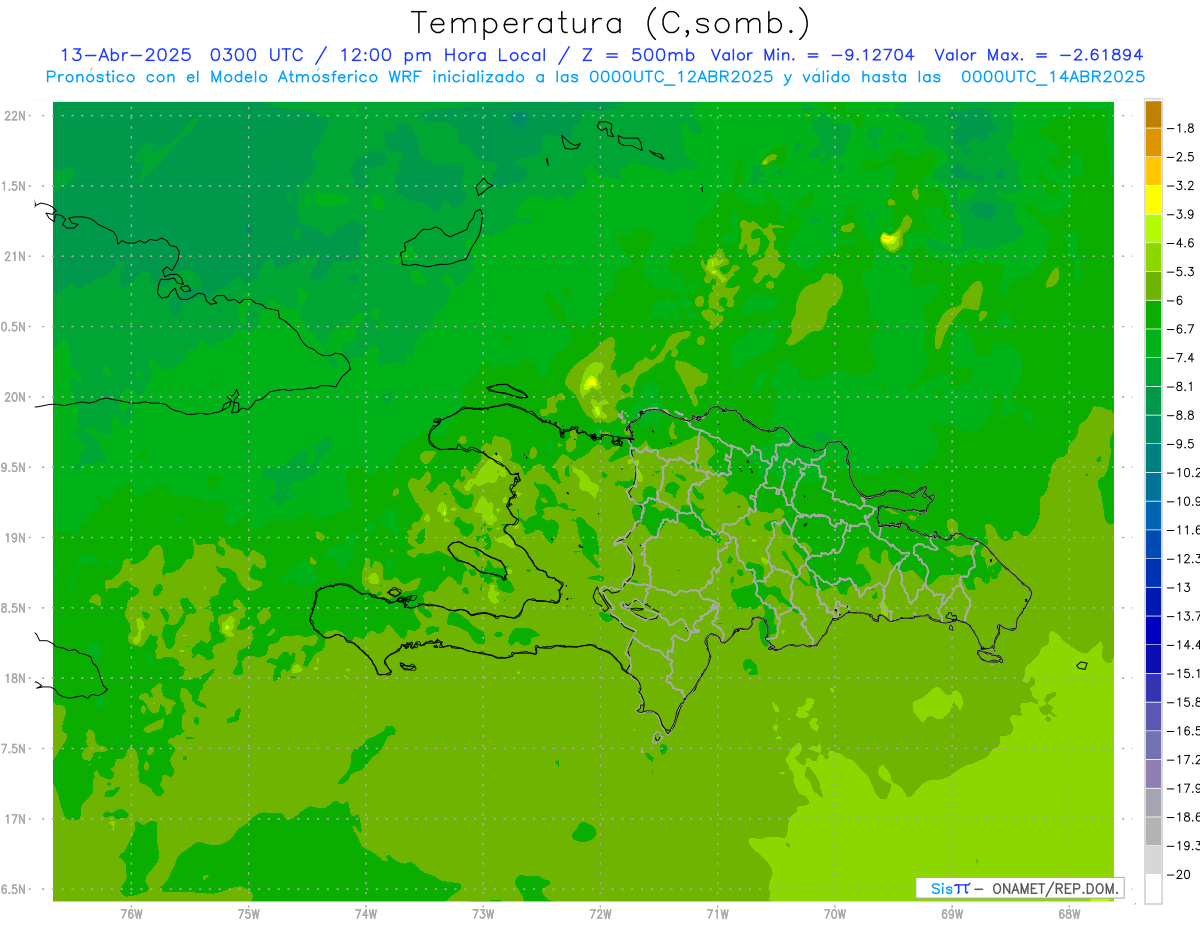Click '0000UTC_14ABR2025' valid-until time text
This screenshot has width=1200, height=927.
click(x=1053, y=76)
